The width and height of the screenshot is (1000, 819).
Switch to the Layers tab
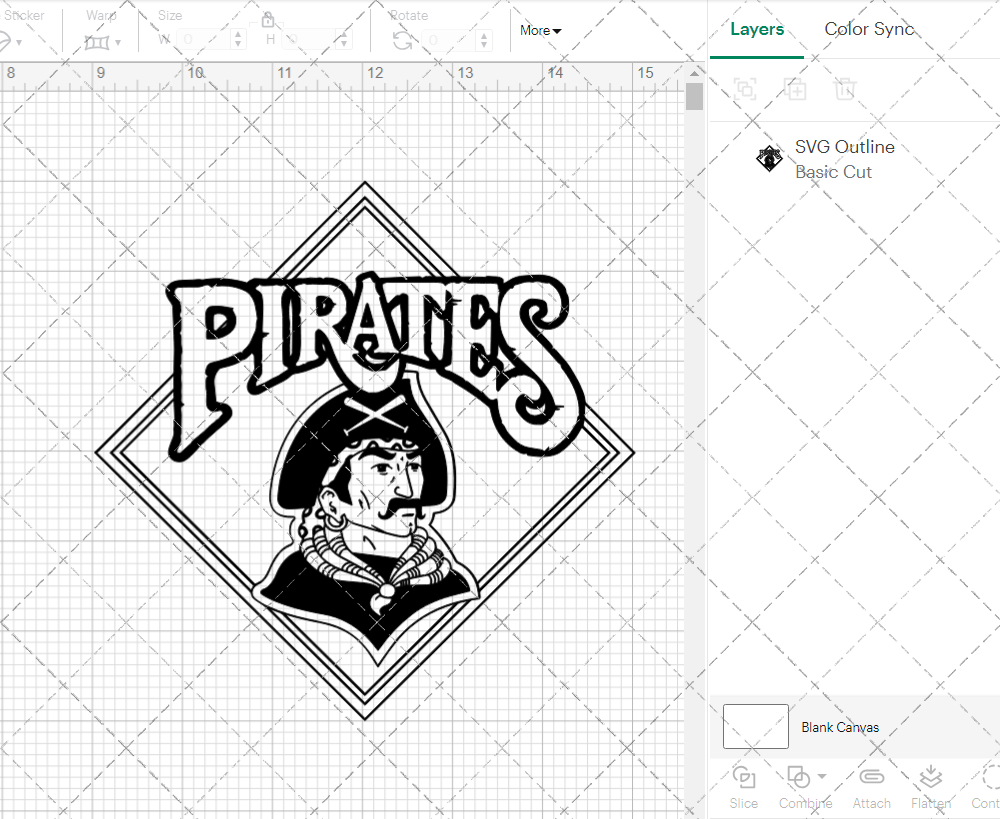(756, 29)
